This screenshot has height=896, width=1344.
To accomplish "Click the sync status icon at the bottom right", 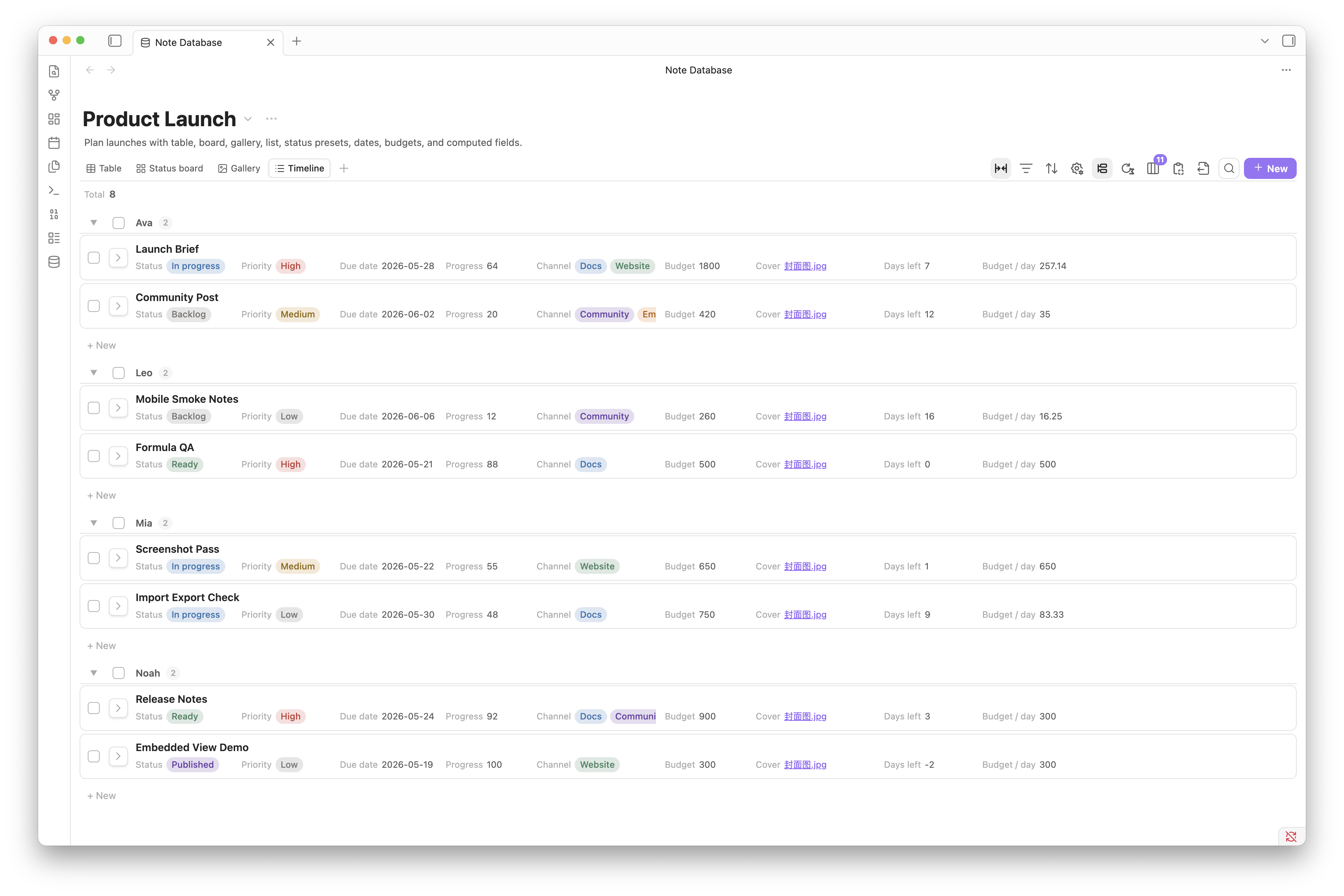I will click(x=1291, y=836).
